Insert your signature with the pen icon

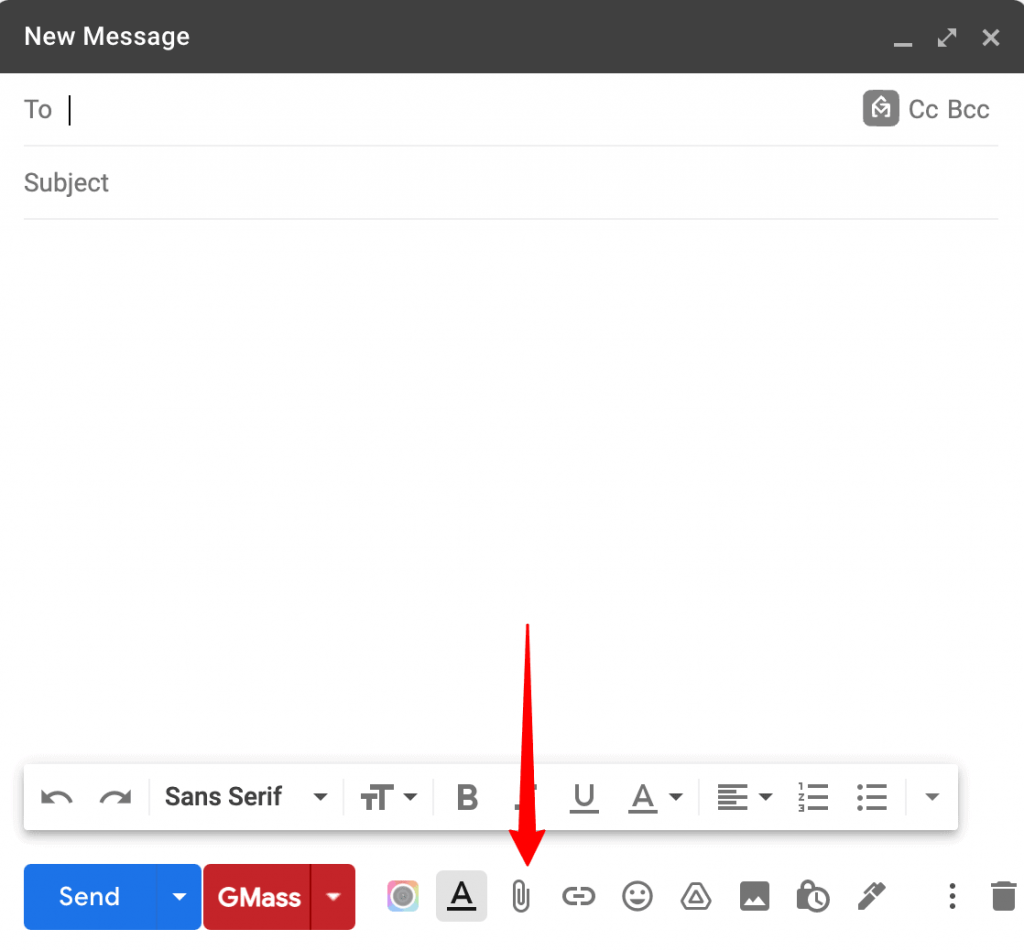tap(871, 896)
